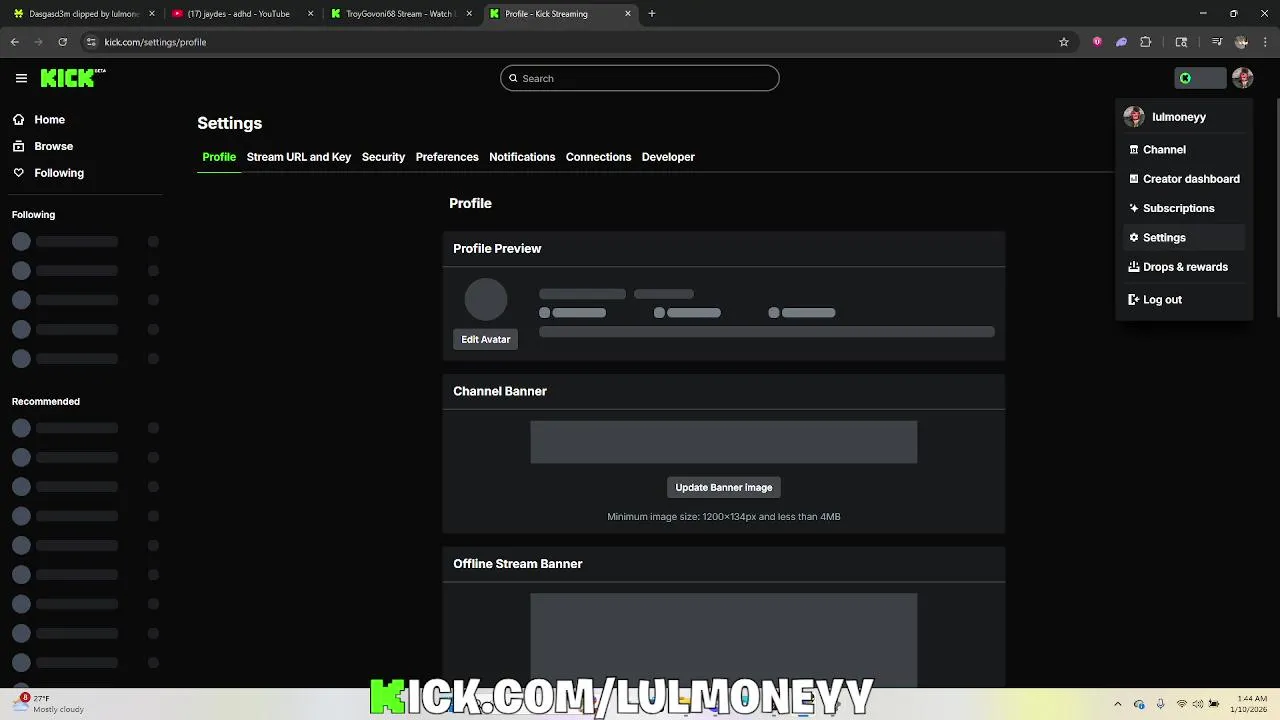Image resolution: width=1280 pixels, height=720 pixels.
Task: Go back in browser history
Action: (x=15, y=42)
